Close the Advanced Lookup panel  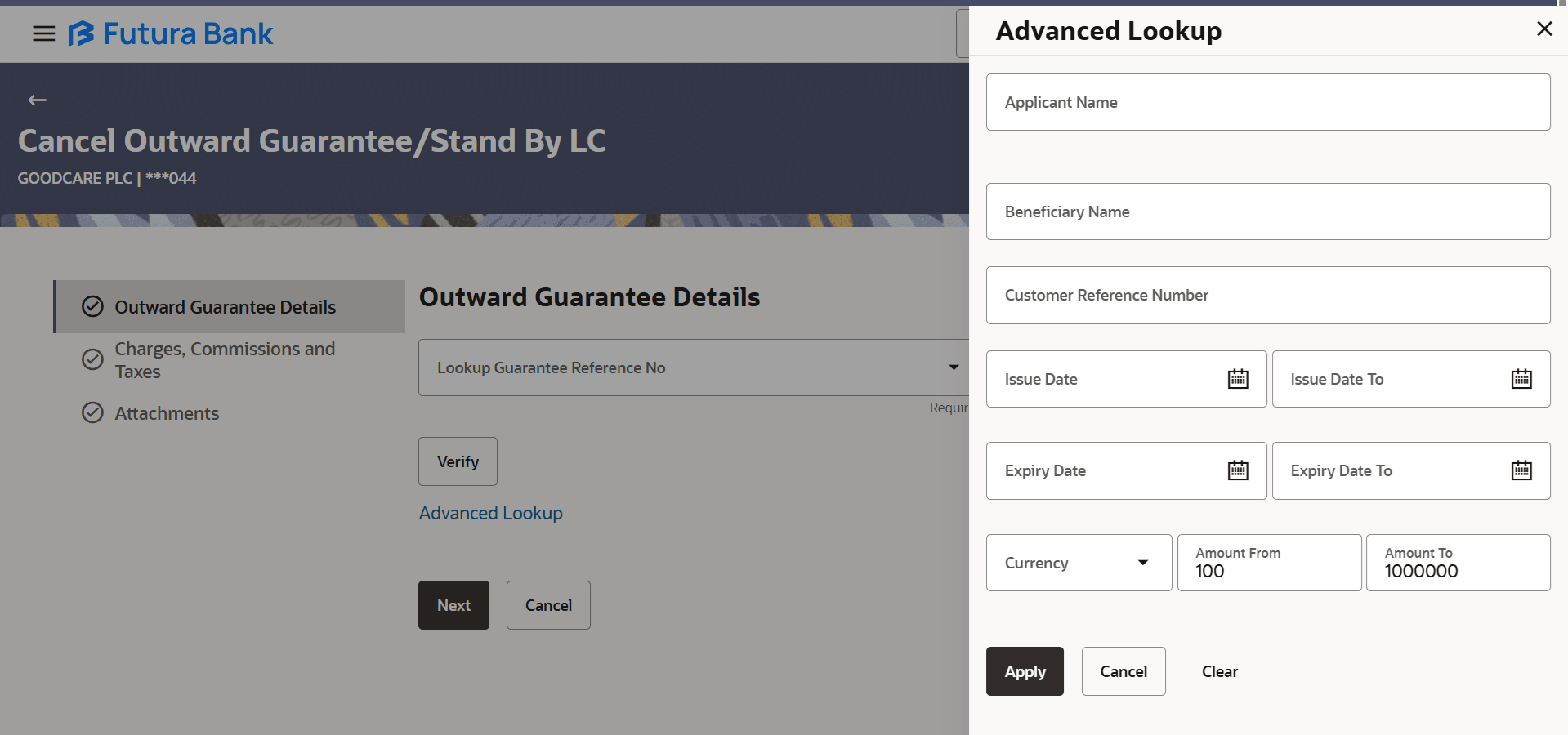(1543, 29)
